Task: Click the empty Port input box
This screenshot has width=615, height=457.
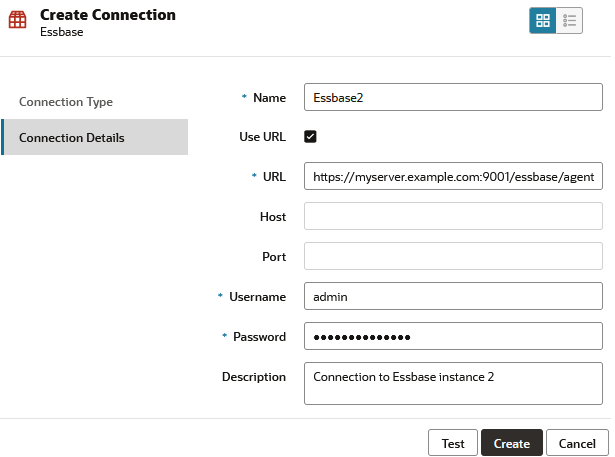Action: click(453, 257)
